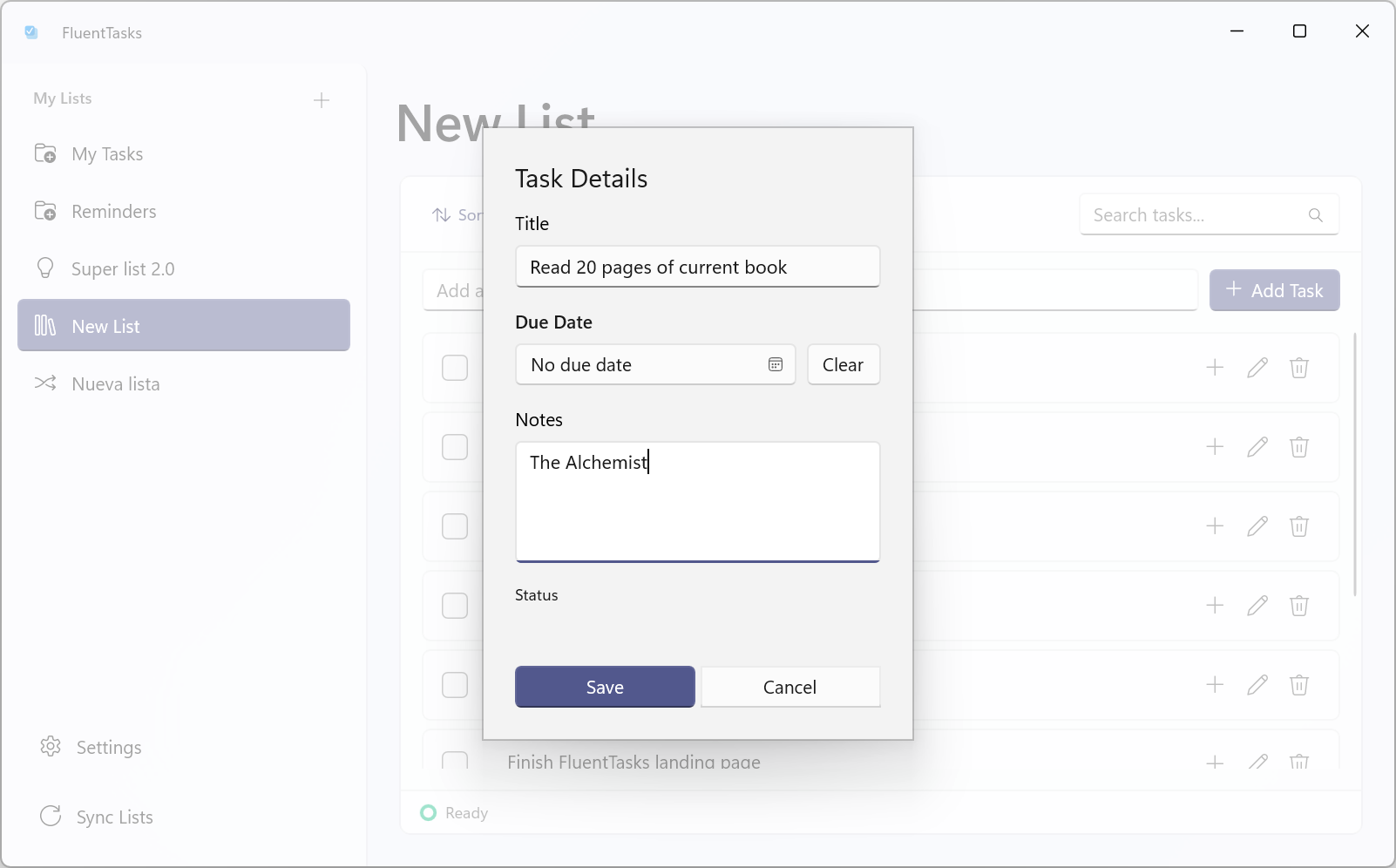The height and width of the screenshot is (868, 1396).
Task: Mark the fifth task checkbox complete
Action: [x=455, y=685]
